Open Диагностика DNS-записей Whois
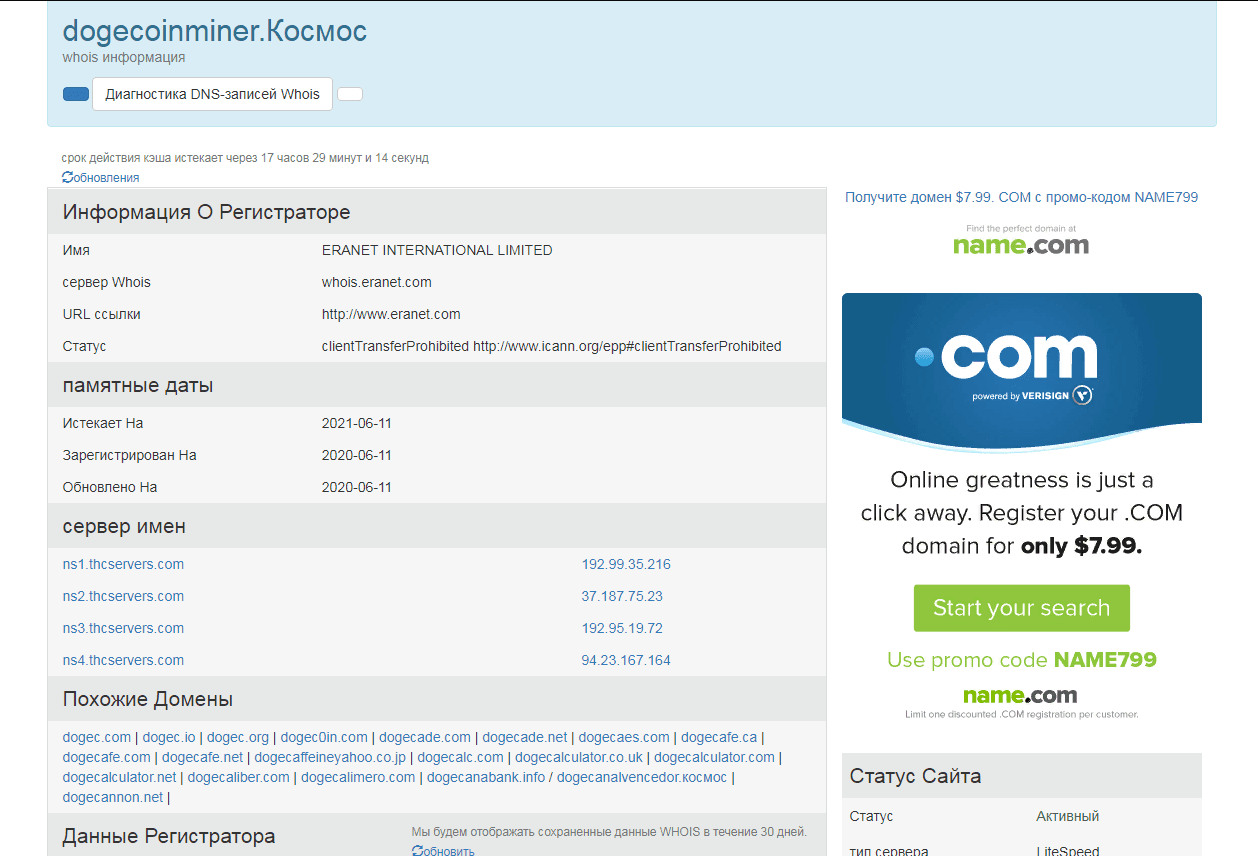The width and height of the screenshot is (1258, 856). click(212, 94)
